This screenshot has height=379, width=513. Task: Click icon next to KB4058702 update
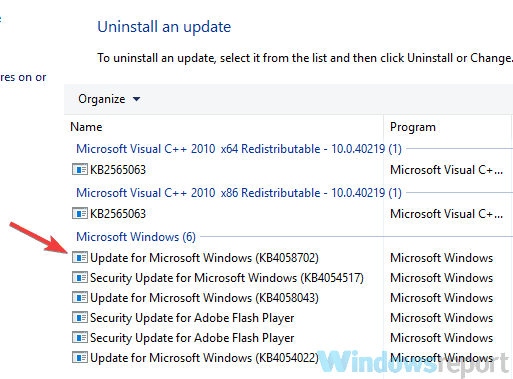(80, 258)
